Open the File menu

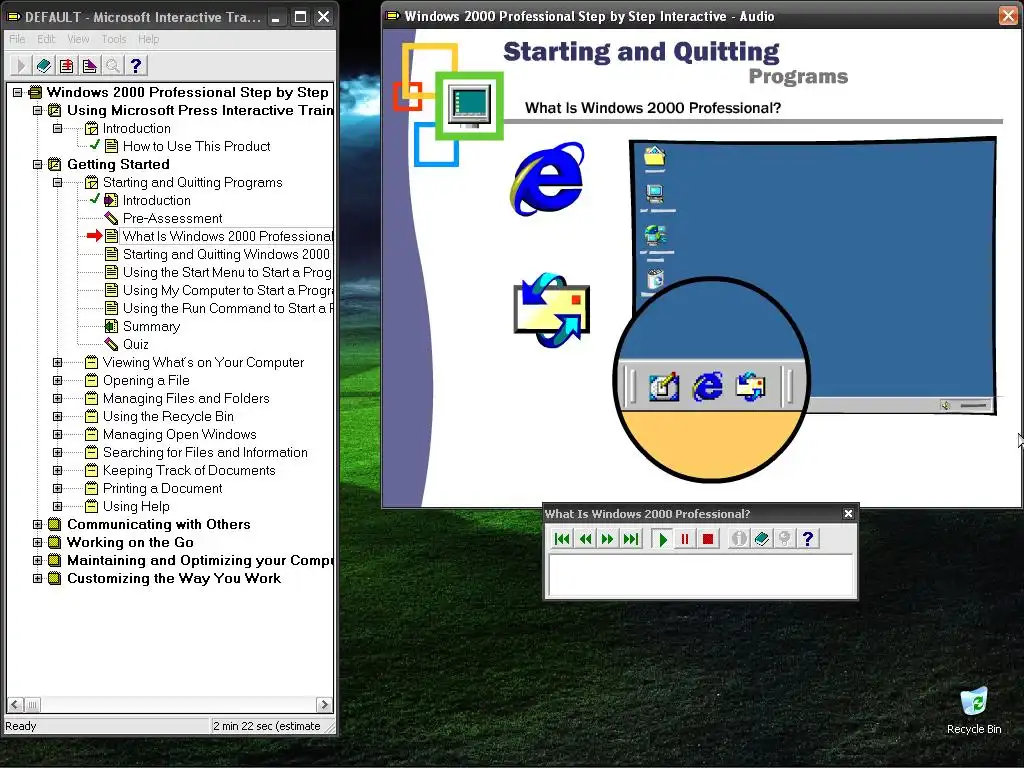click(x=17, y=39)
